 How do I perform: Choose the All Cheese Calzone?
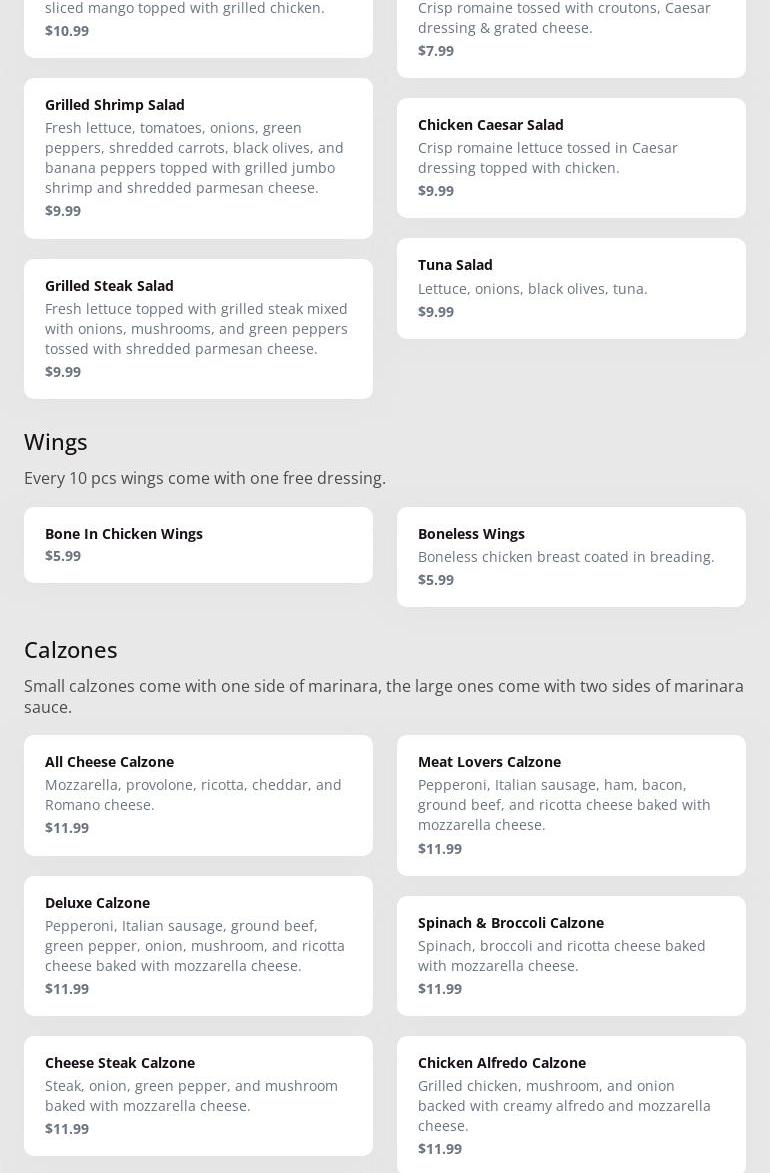[198, 795]
